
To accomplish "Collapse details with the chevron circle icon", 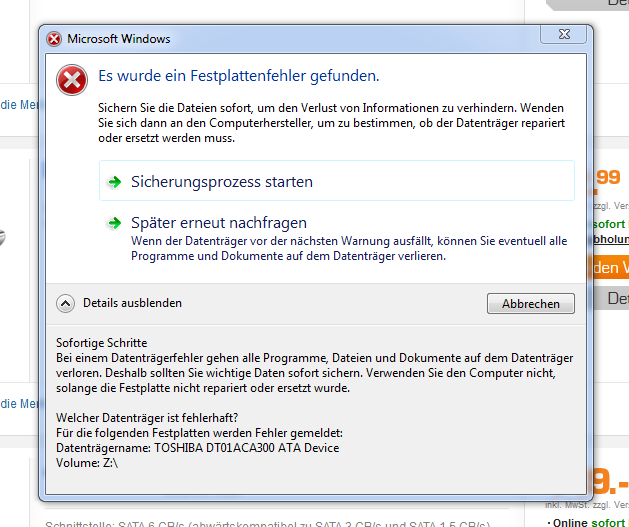I will click(65, 304).
